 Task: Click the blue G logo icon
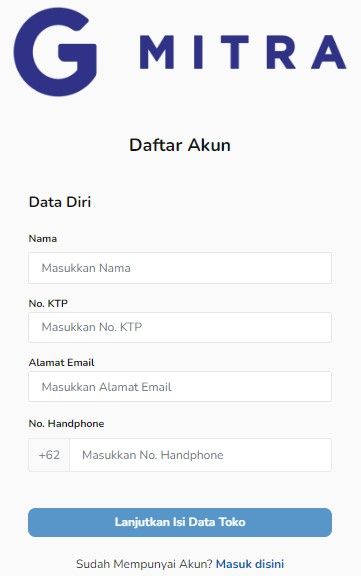click(55, 52)
